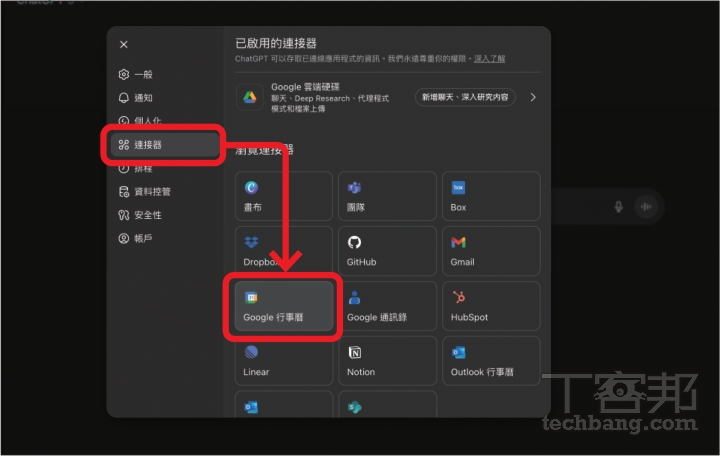Click the 通知 bell icon
The height and width of the screenshot is (456, 720).
(124, 98)
